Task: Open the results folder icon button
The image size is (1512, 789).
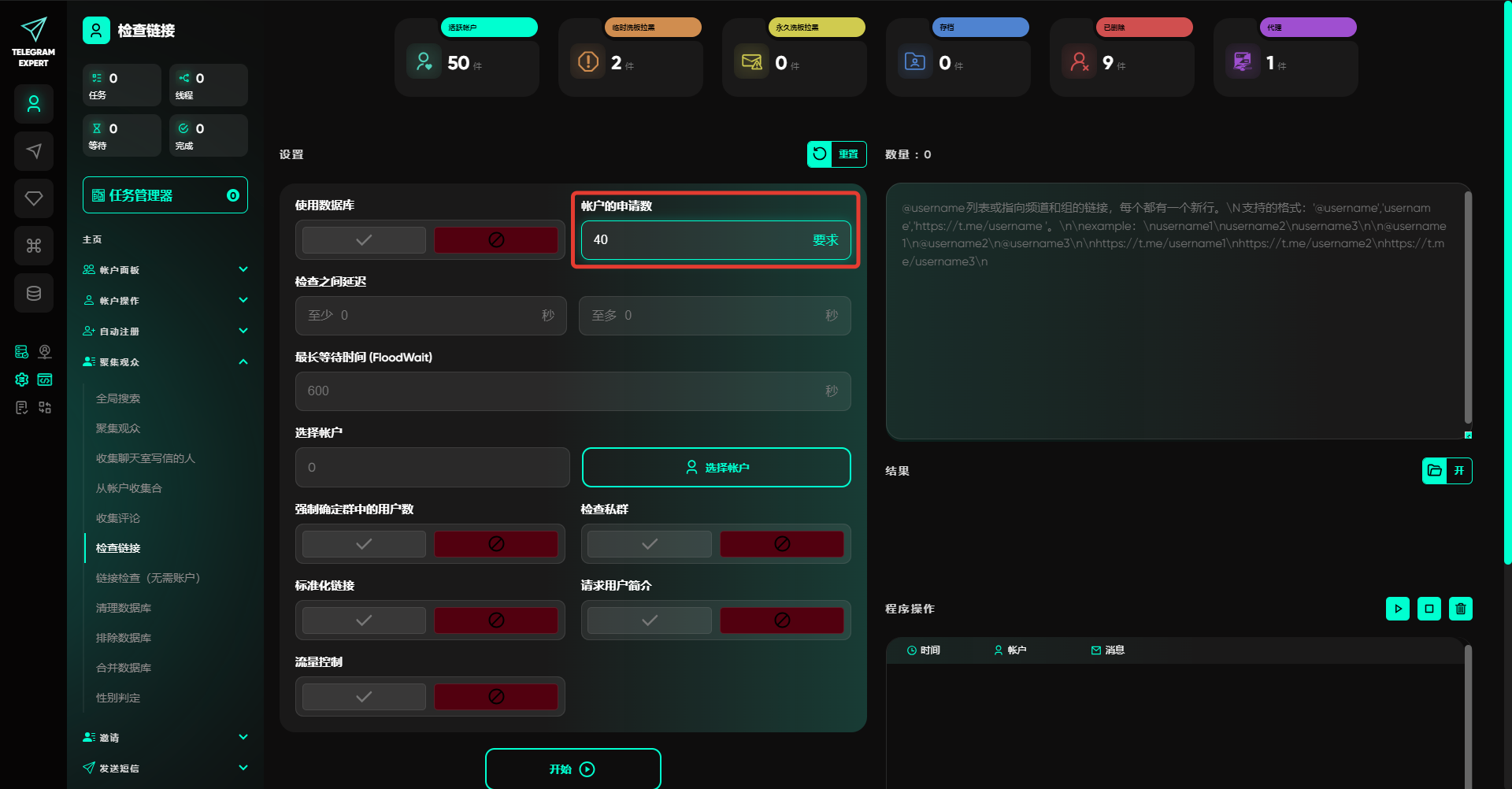Action: click(1435, 471)
